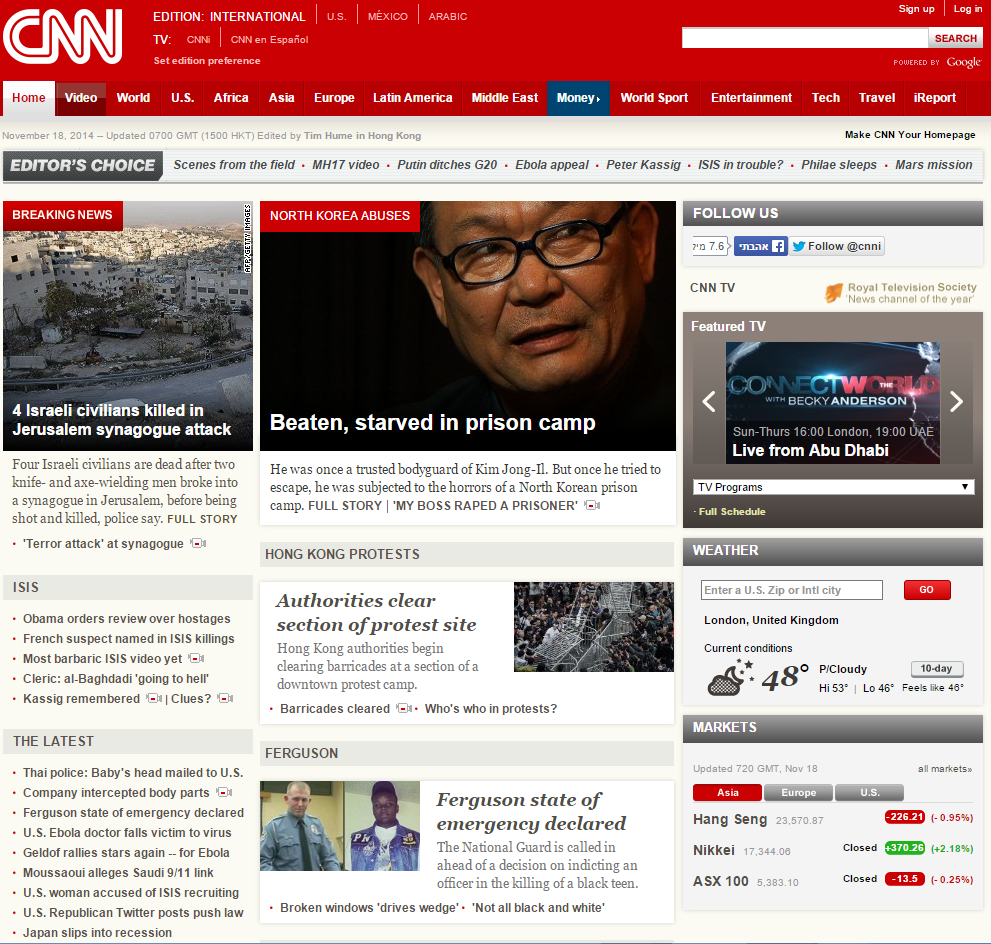Click the weather city input field
The height and width of the screenshot is (944, 991).
tap(791, 590)
